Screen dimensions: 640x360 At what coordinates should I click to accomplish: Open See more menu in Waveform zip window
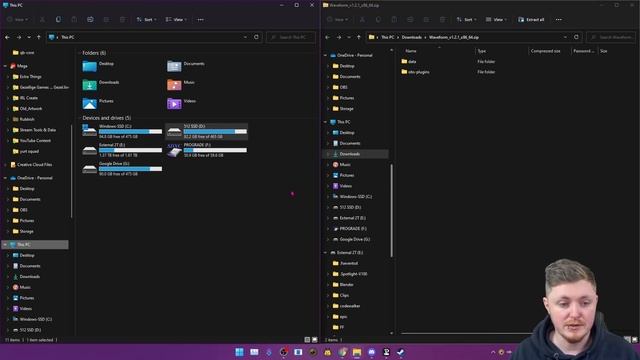[x=559, y=19]
